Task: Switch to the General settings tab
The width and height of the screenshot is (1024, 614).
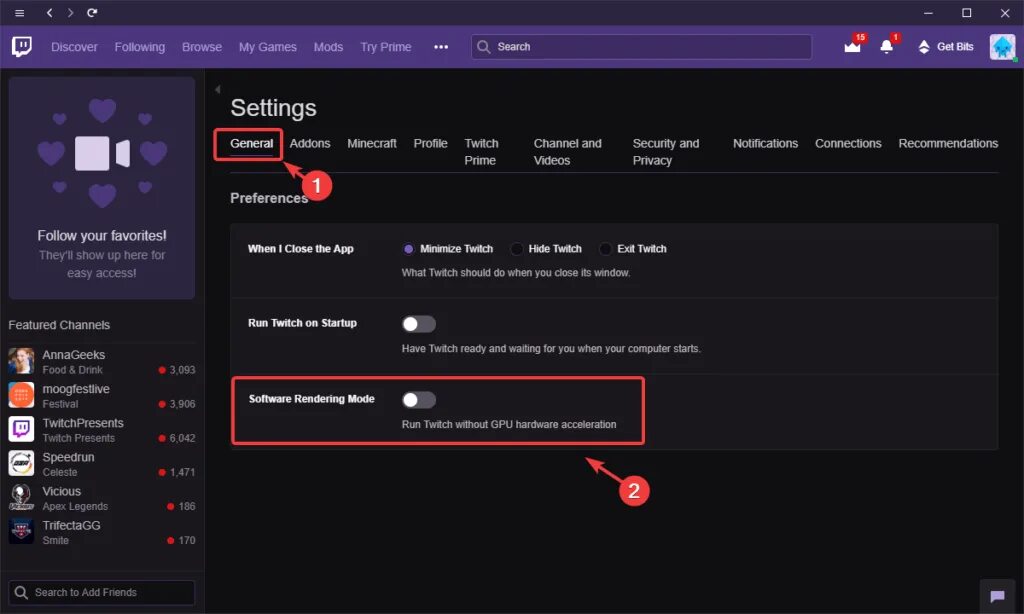Action: point(251,144)
